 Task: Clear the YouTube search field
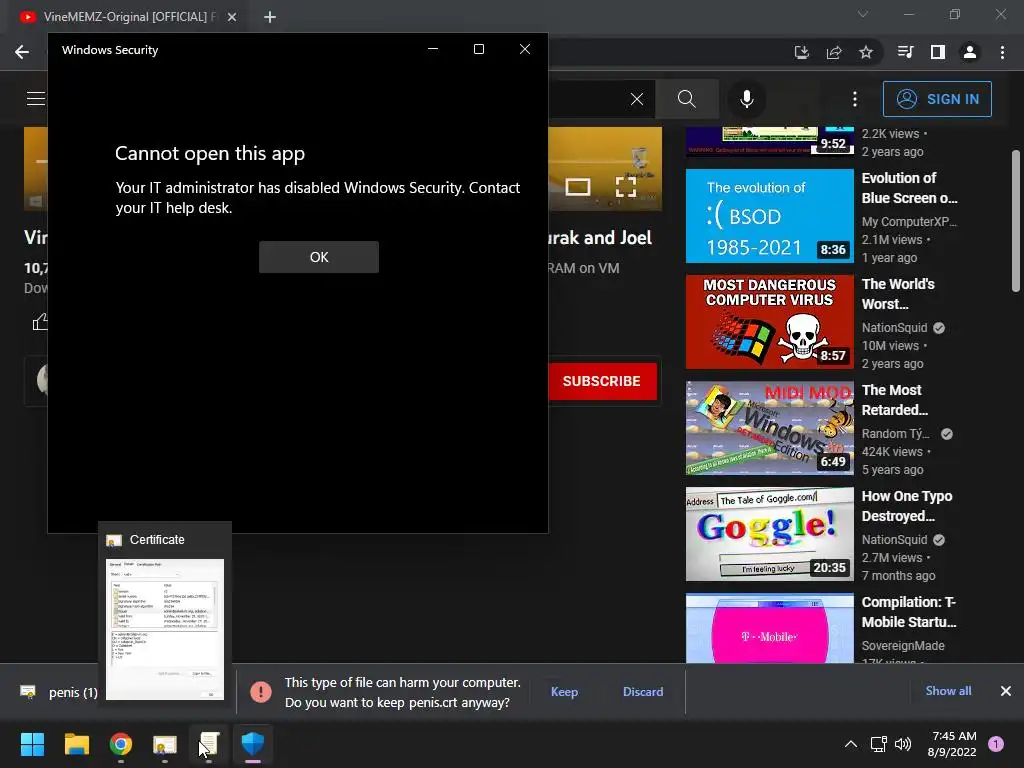point(637,99)
